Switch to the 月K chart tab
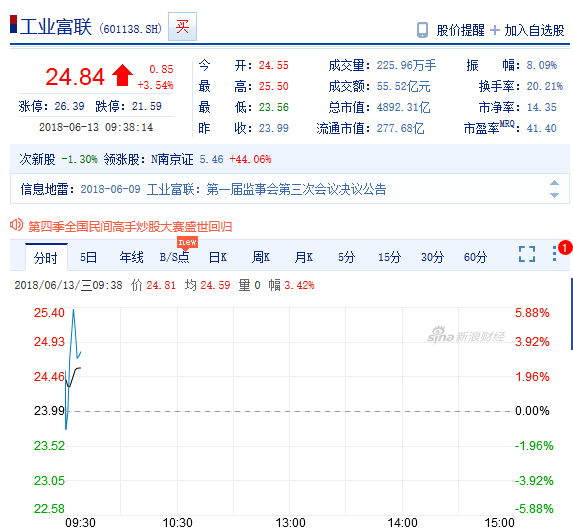Screen dimensions: 573x528 point(304,257)
